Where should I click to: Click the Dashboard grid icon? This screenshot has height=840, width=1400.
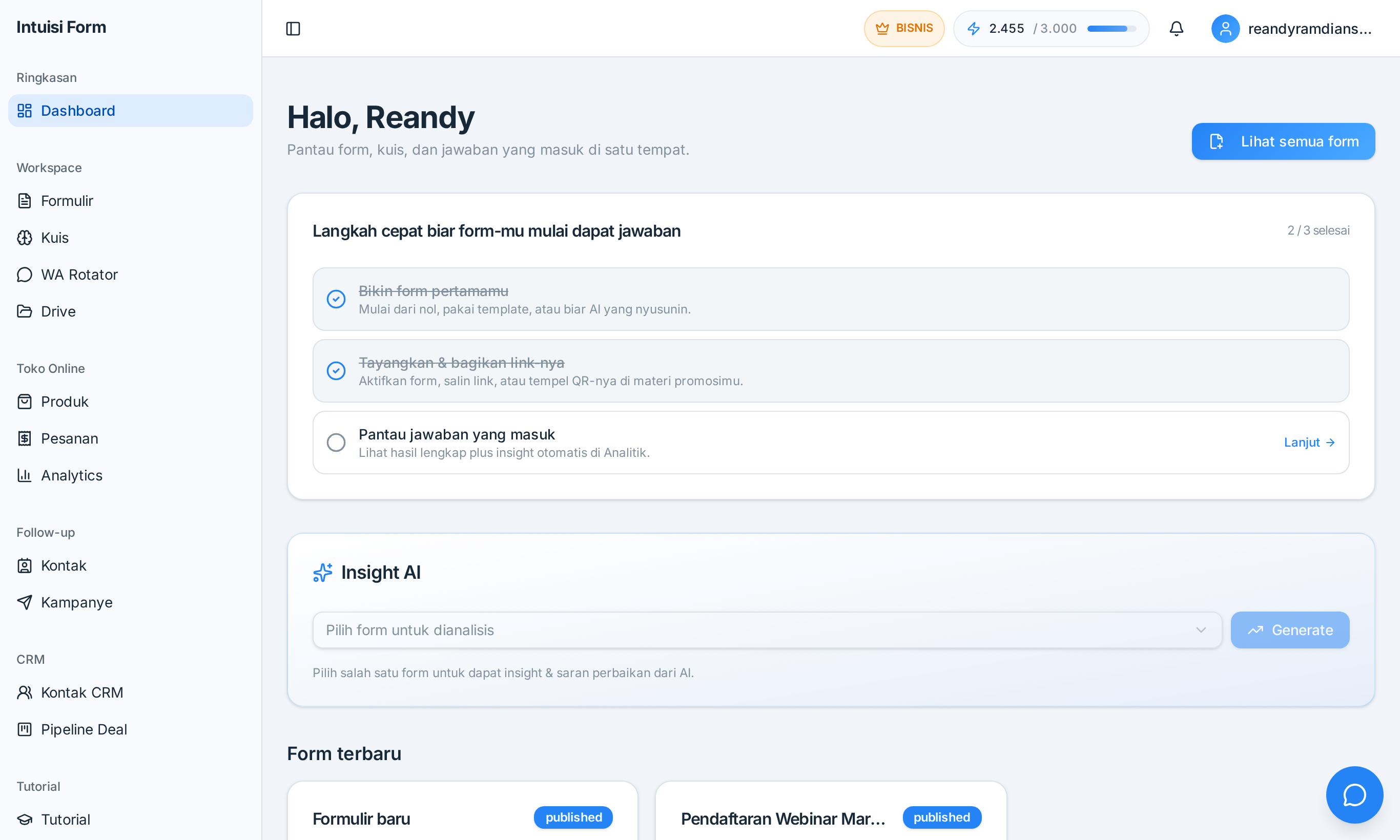click(25, 110)
